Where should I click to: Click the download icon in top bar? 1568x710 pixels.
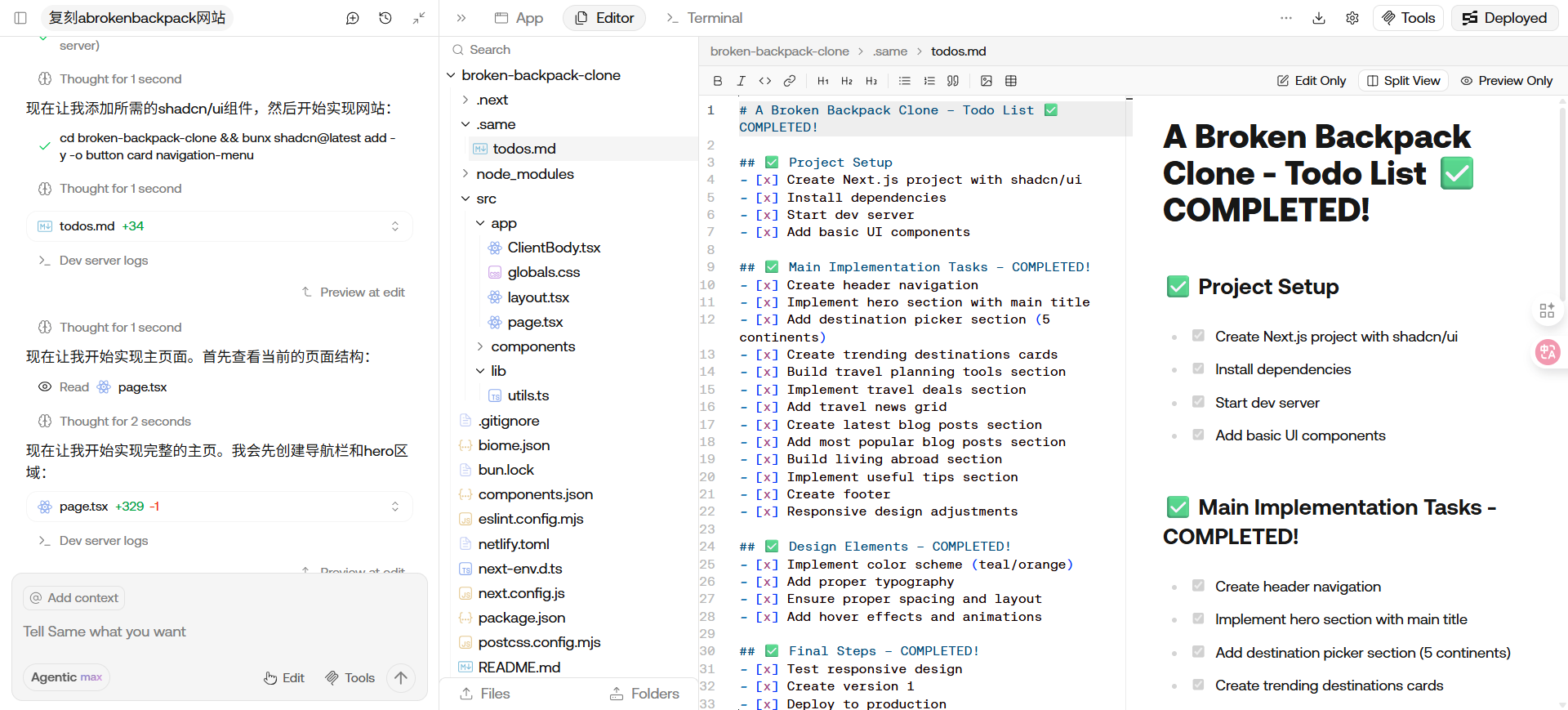[x=1318, y=18]
